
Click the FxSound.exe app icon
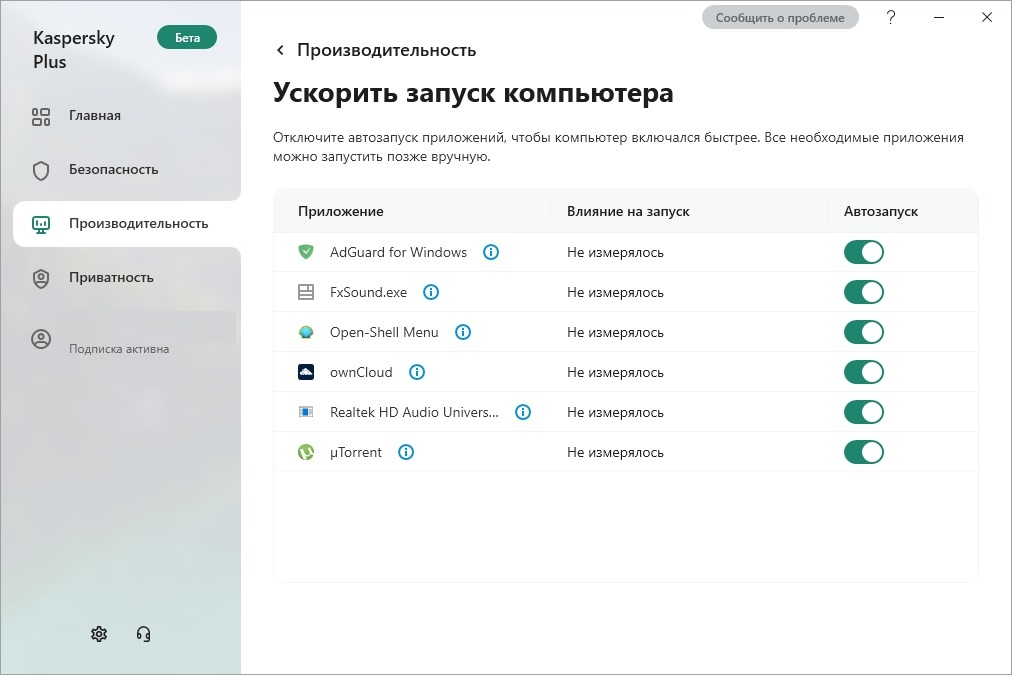[306, 292]
